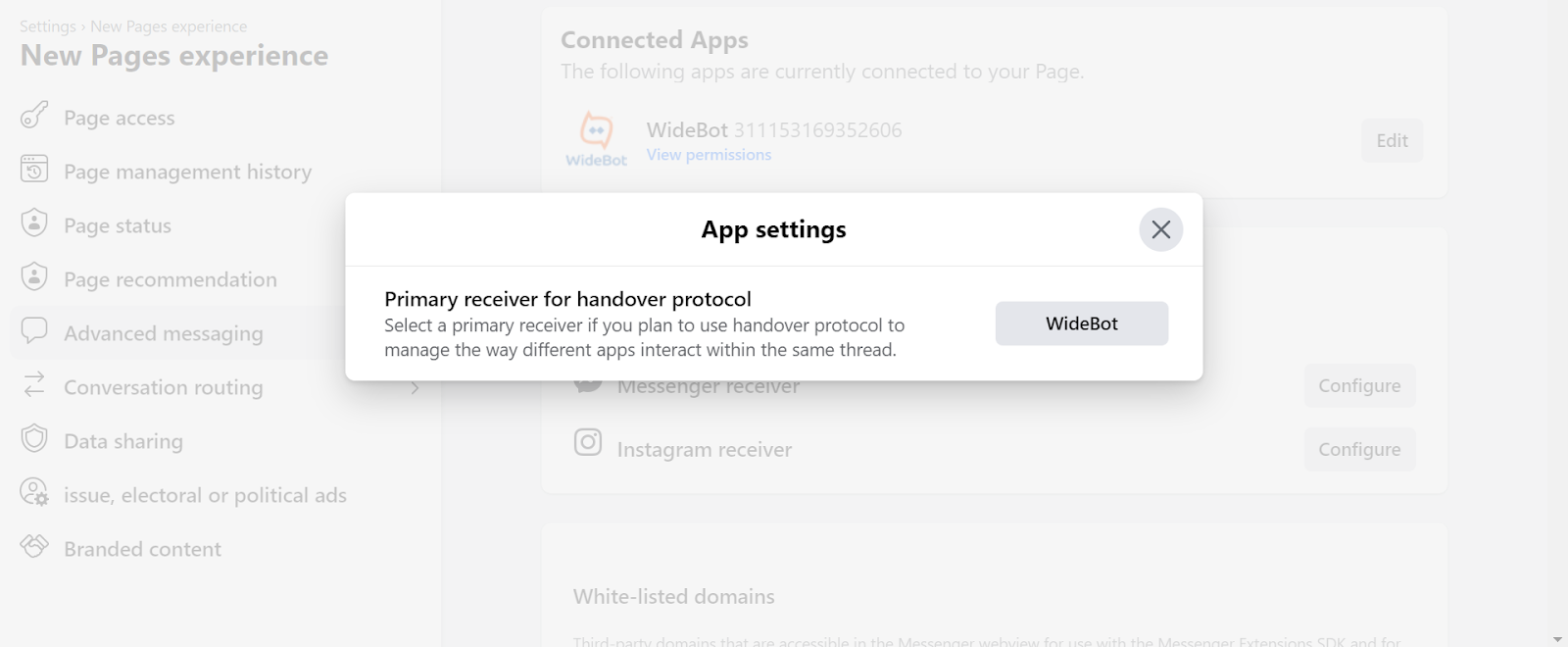This screenshot has width=1568, height=647.
Task: Open Page recommendation settings
Action: pos(171,279)
